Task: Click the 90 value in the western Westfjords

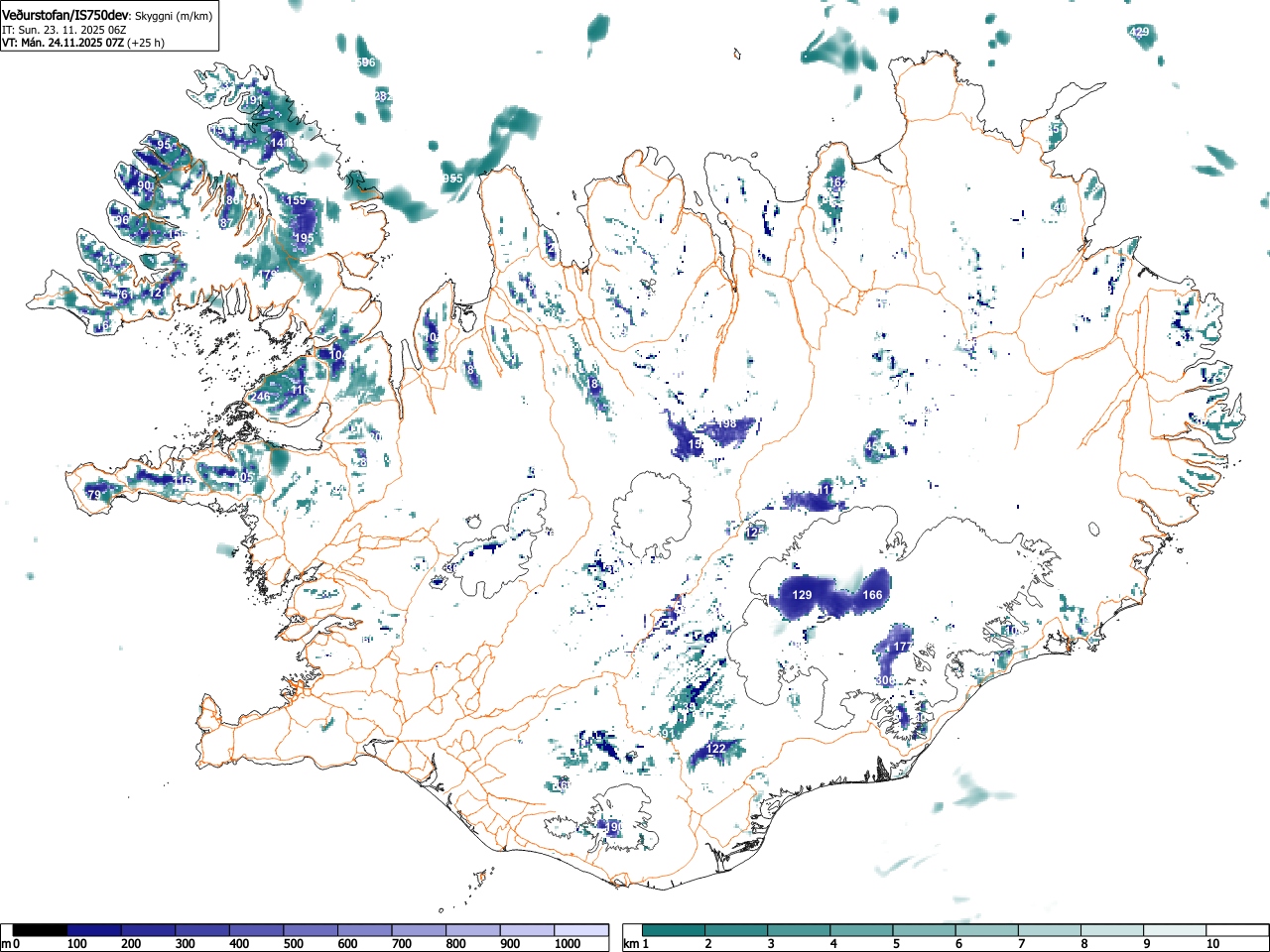Action: pos(145,185)
